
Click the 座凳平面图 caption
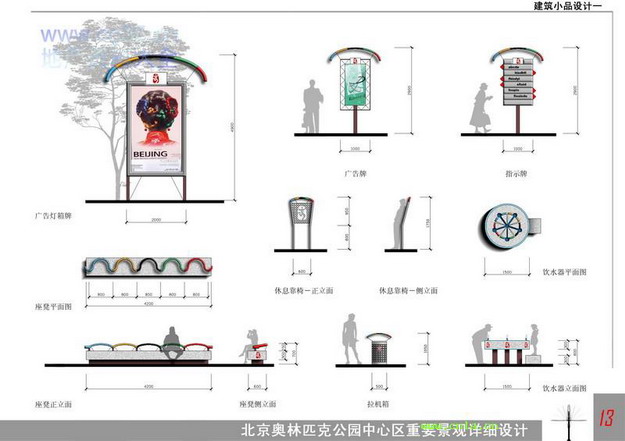[53, 307]
